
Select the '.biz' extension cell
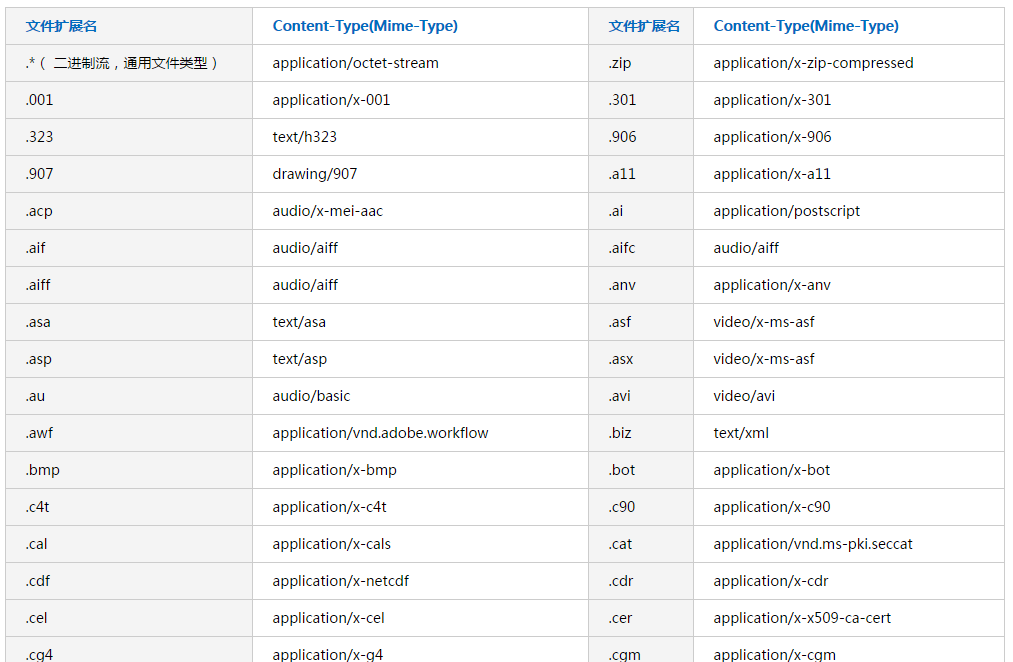(641, 433)
